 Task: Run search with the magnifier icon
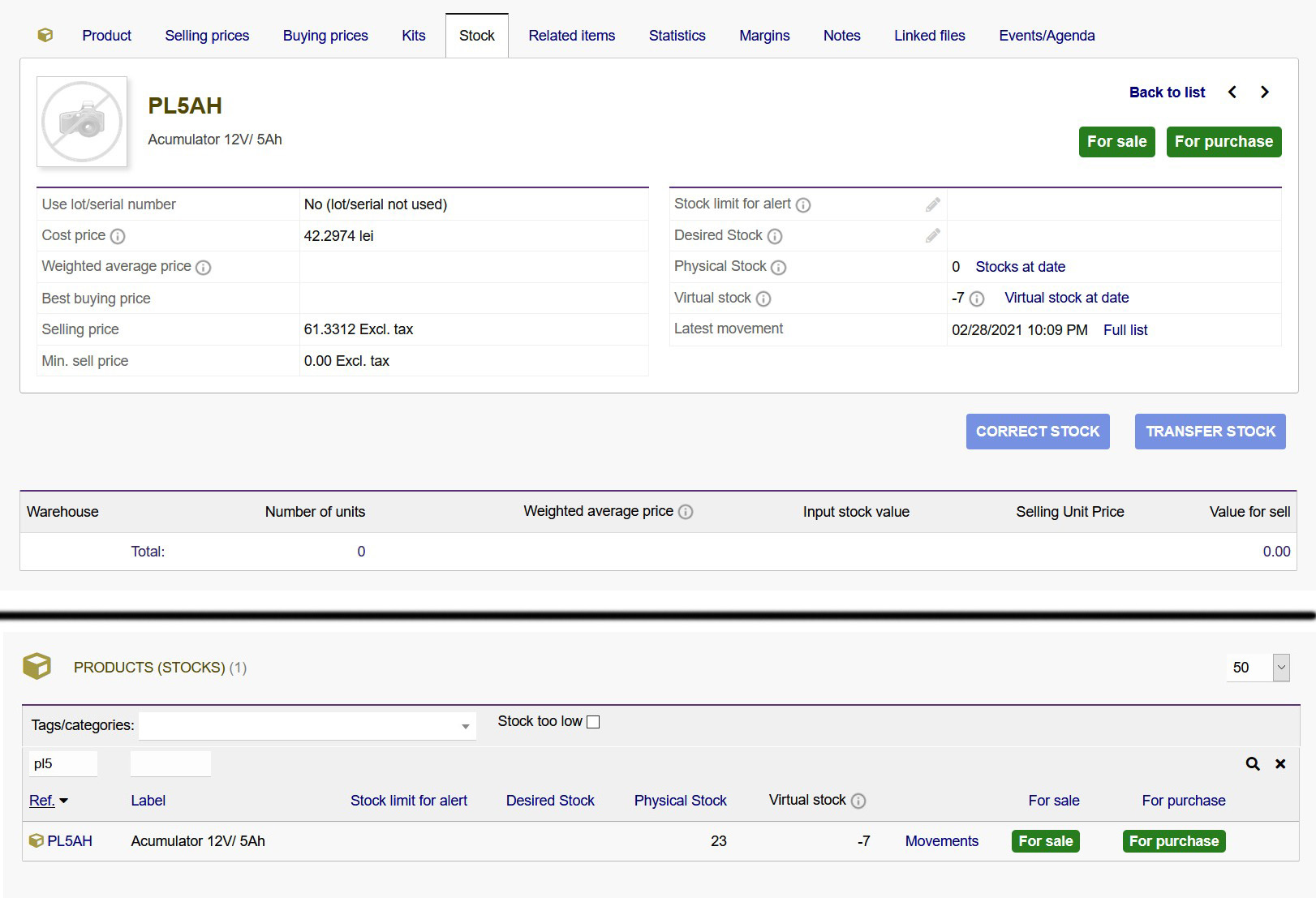click(x=1253, y=764)
